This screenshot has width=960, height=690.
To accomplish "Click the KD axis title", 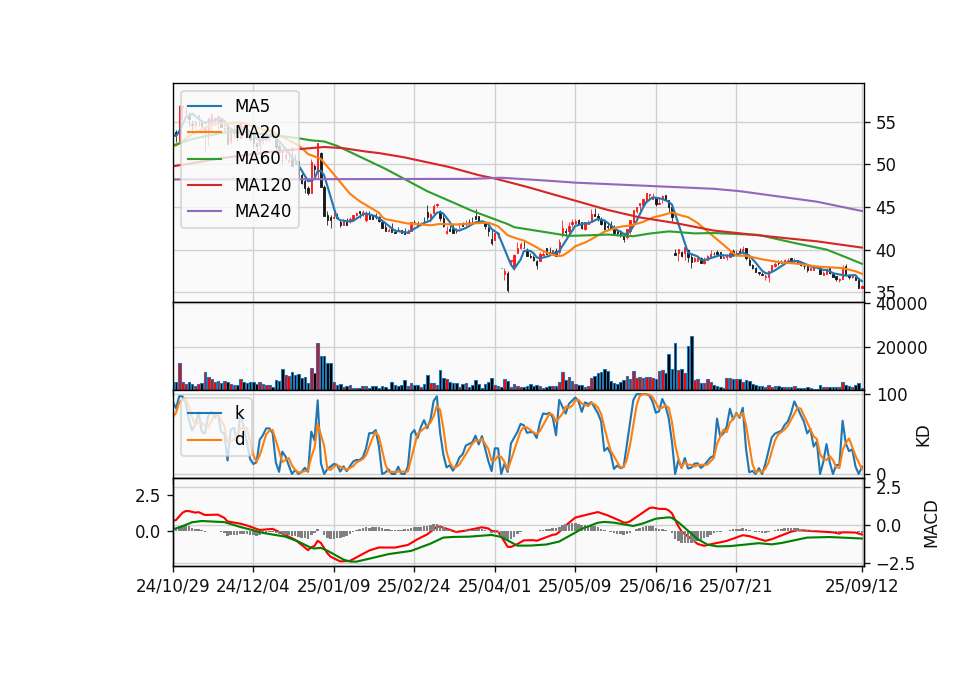I will pos(923,437).
